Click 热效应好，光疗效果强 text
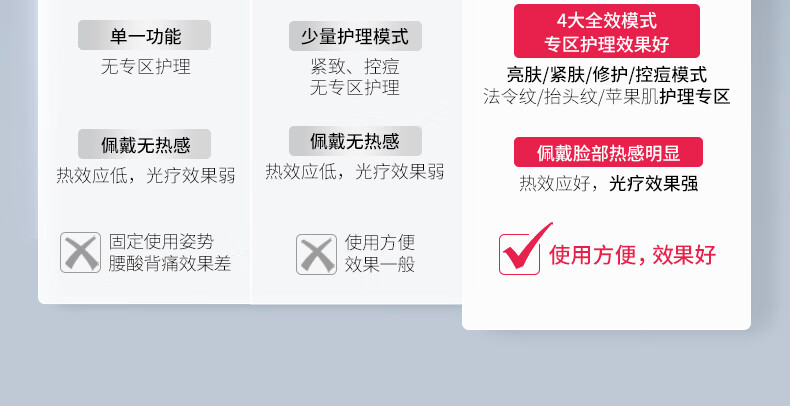 tap(609, 183)
